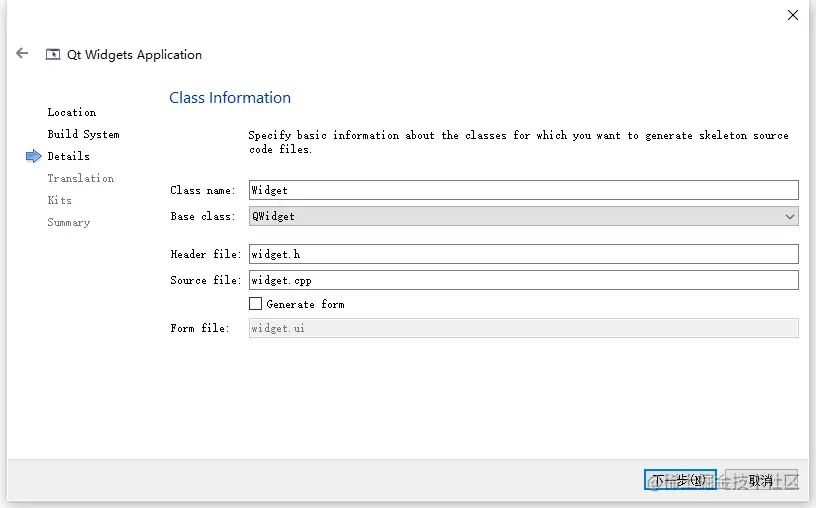The width and height of the screenshot is (816, 508).
Task: Click the Header file label
Action: [206, 254]
